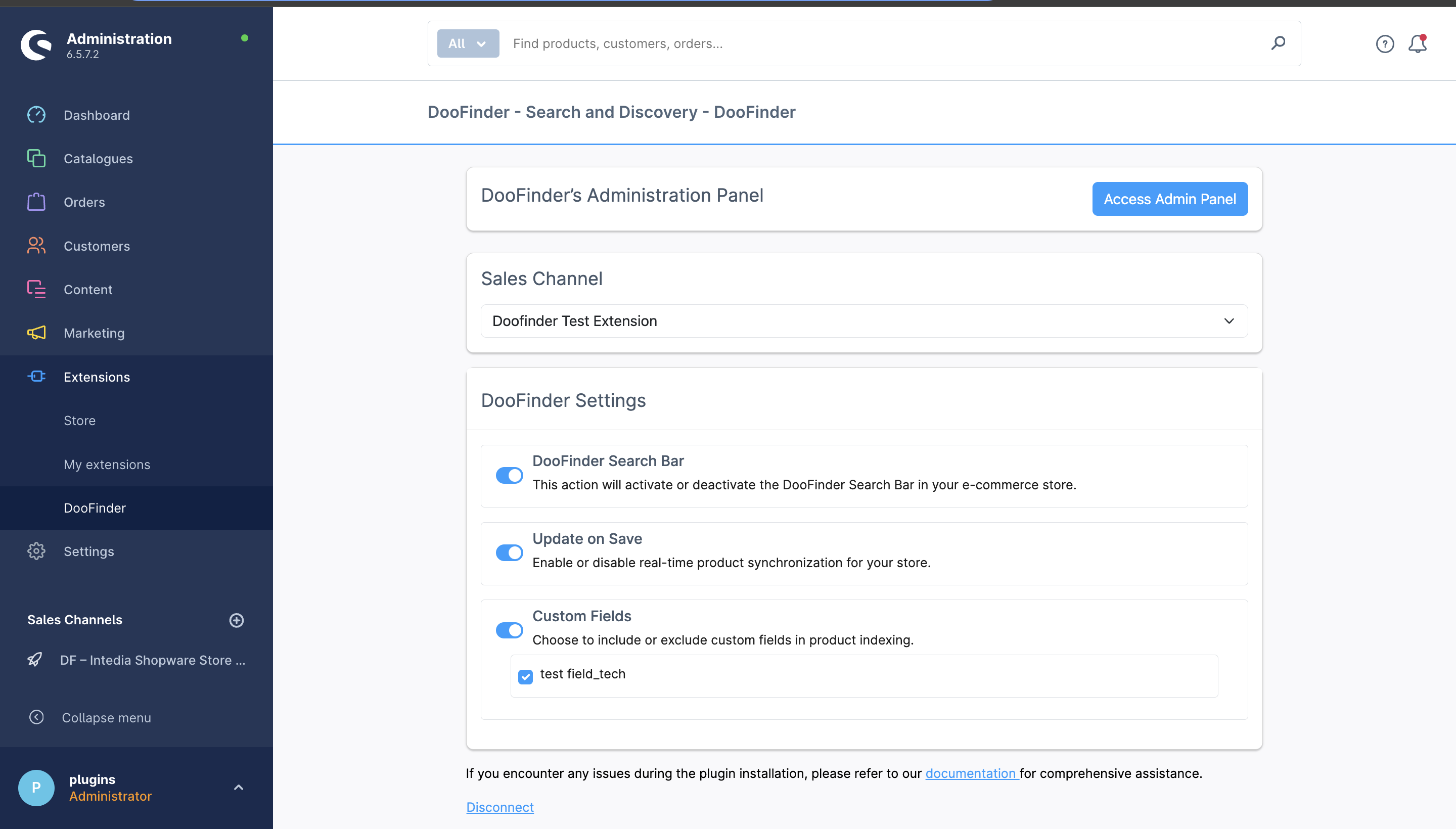
Task: Click the DooFinder Settings heading
Action: 563,400
